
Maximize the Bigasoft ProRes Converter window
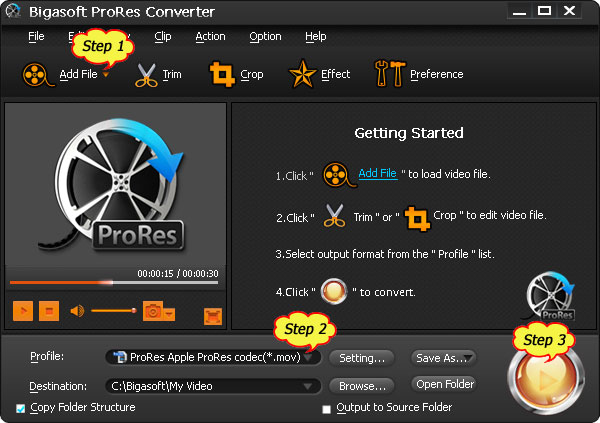(544, 11)
